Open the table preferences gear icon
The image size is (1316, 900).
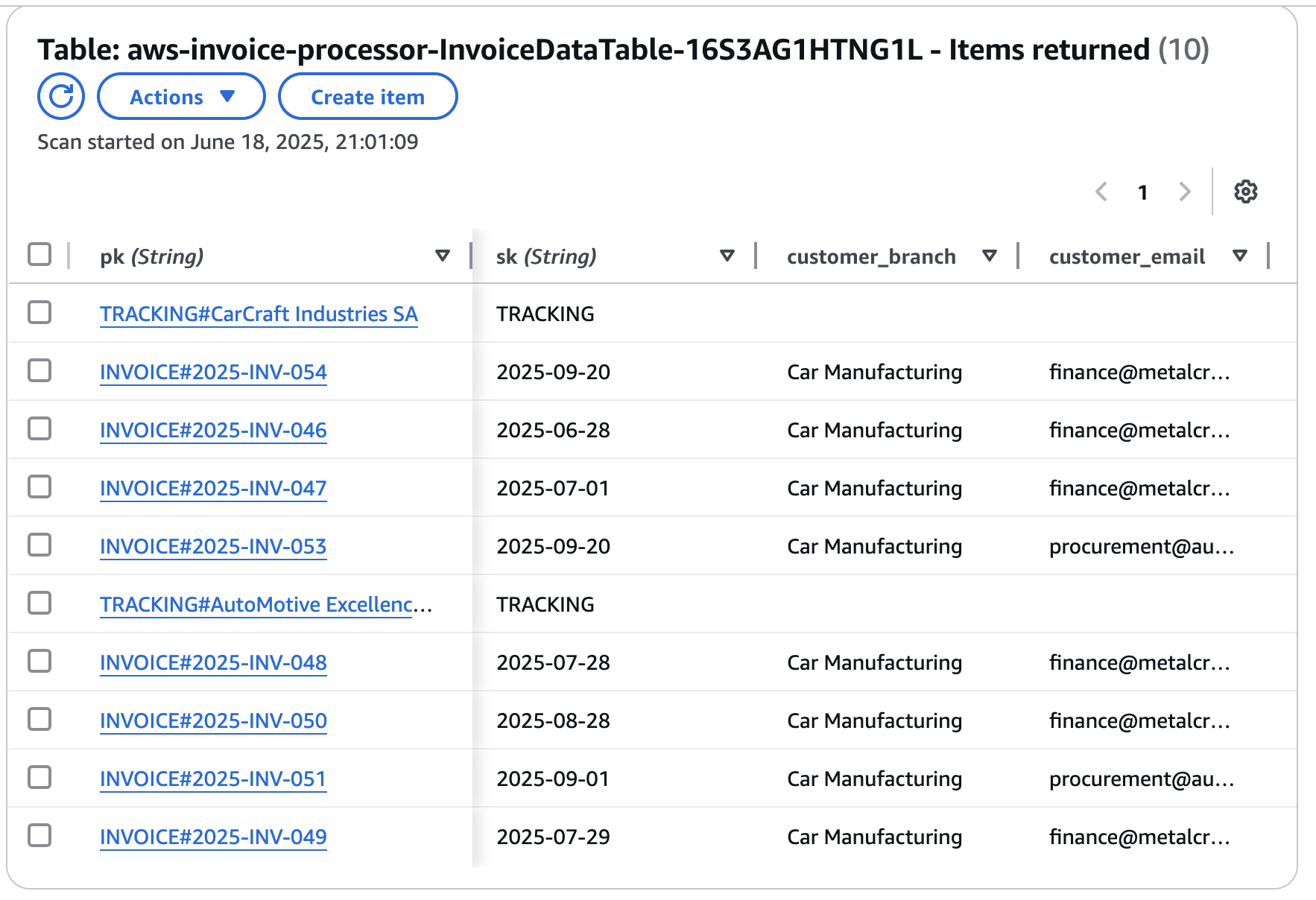1245,191
